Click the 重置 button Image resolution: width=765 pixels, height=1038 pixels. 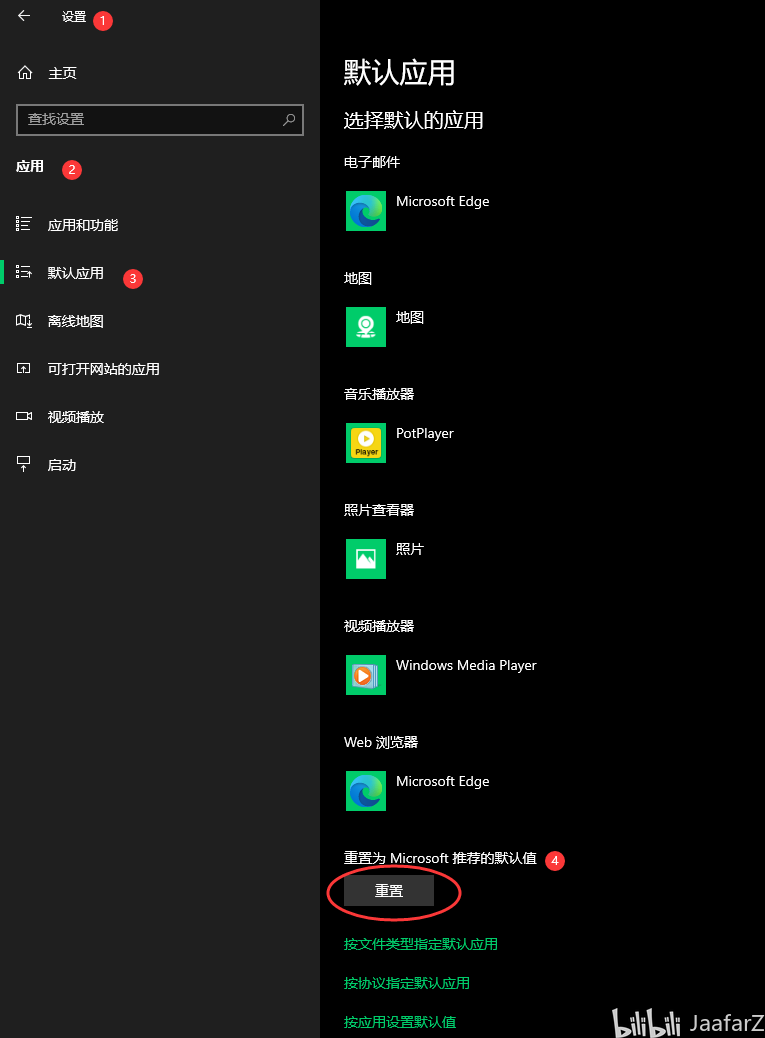coord(389,891)
